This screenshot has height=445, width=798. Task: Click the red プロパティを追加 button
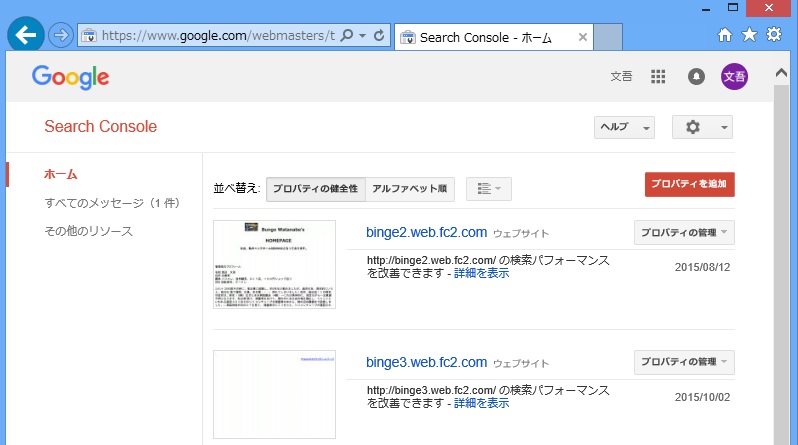690,184
